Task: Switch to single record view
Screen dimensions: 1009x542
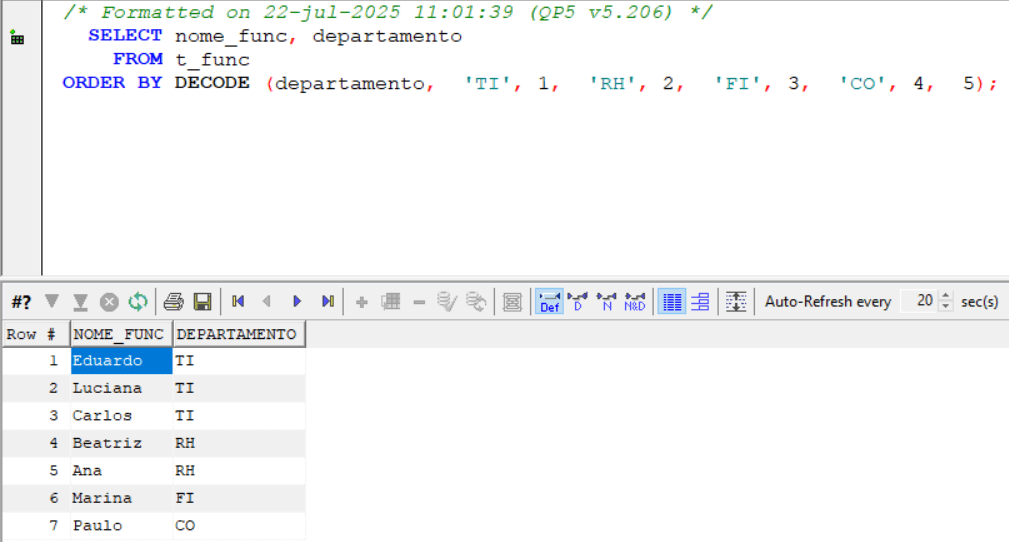Action: (x=700, y=301)
